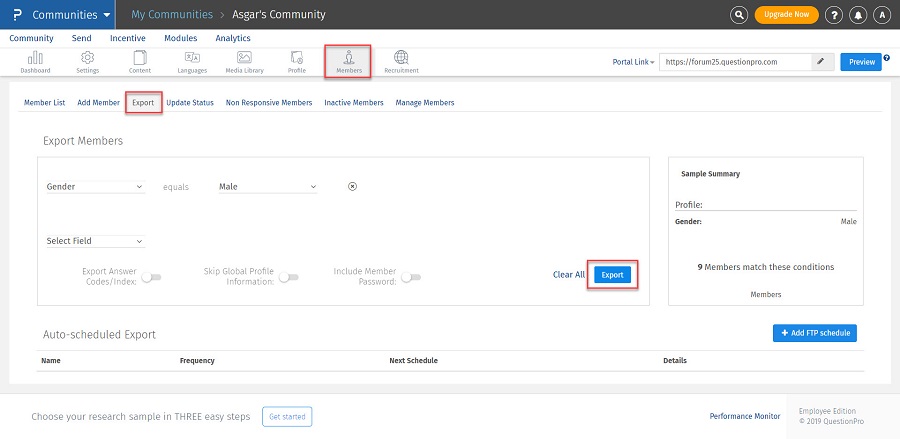Expand the Gender field dropdown

(96, 186)
